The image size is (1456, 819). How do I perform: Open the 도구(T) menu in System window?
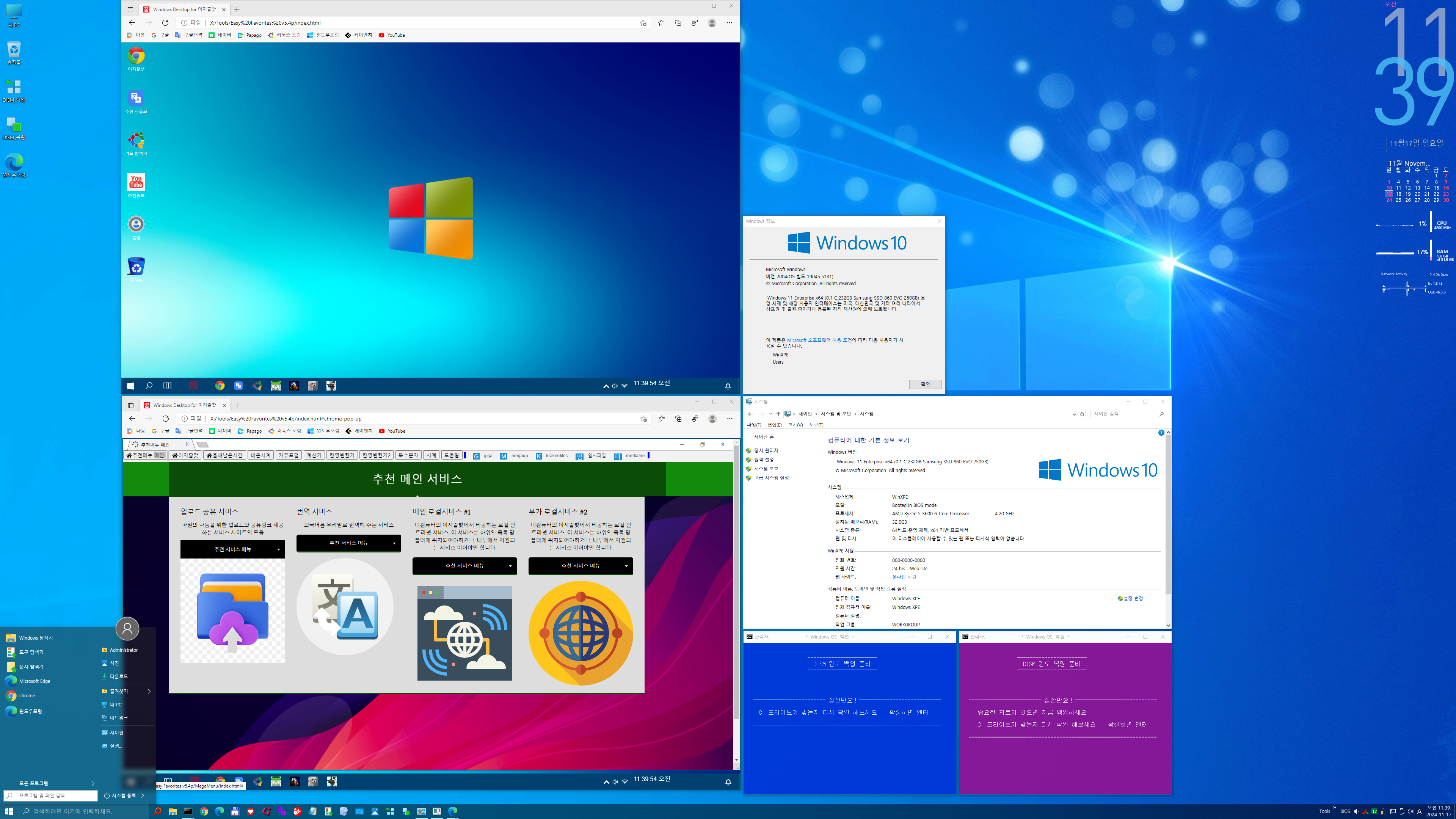pyautogui.click(x=816, y=425)
